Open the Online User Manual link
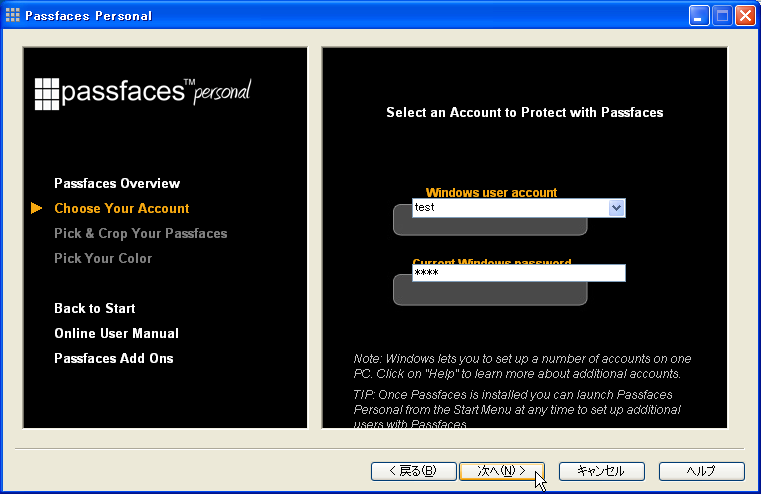The width and height of the screenshot is (761, 494). click(116, 333)
